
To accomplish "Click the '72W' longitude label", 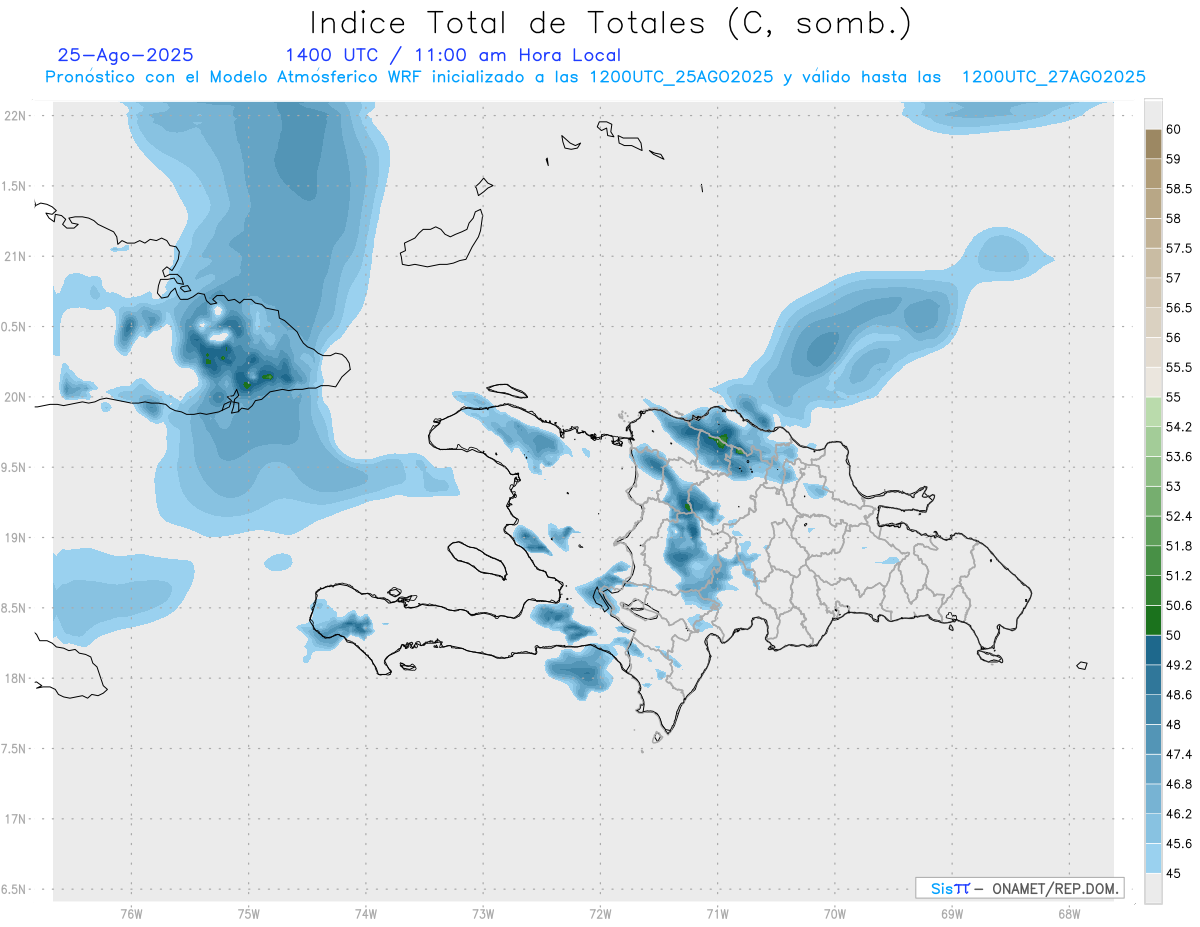I will (x=600, y=914).
